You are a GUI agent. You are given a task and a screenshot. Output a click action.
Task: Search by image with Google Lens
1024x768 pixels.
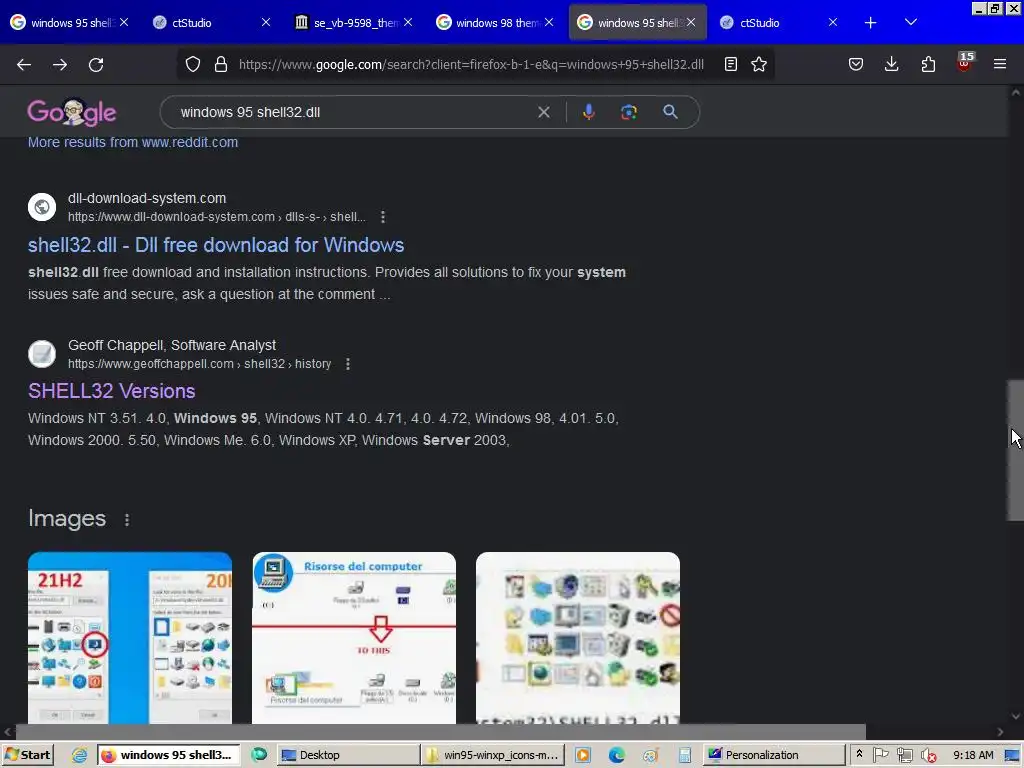click(x=628, y=112)
